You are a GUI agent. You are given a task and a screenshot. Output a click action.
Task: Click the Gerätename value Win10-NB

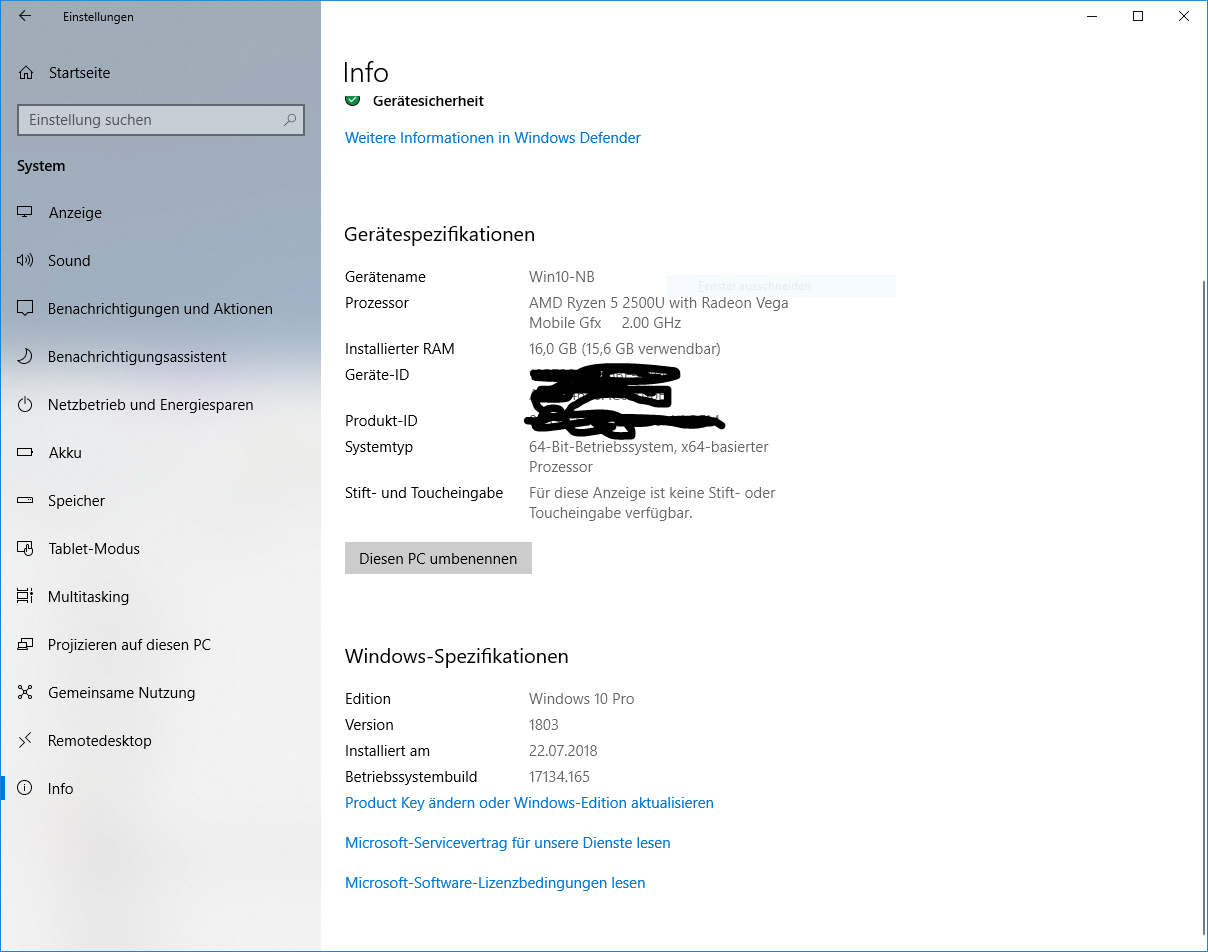click(x=561, y=277)
